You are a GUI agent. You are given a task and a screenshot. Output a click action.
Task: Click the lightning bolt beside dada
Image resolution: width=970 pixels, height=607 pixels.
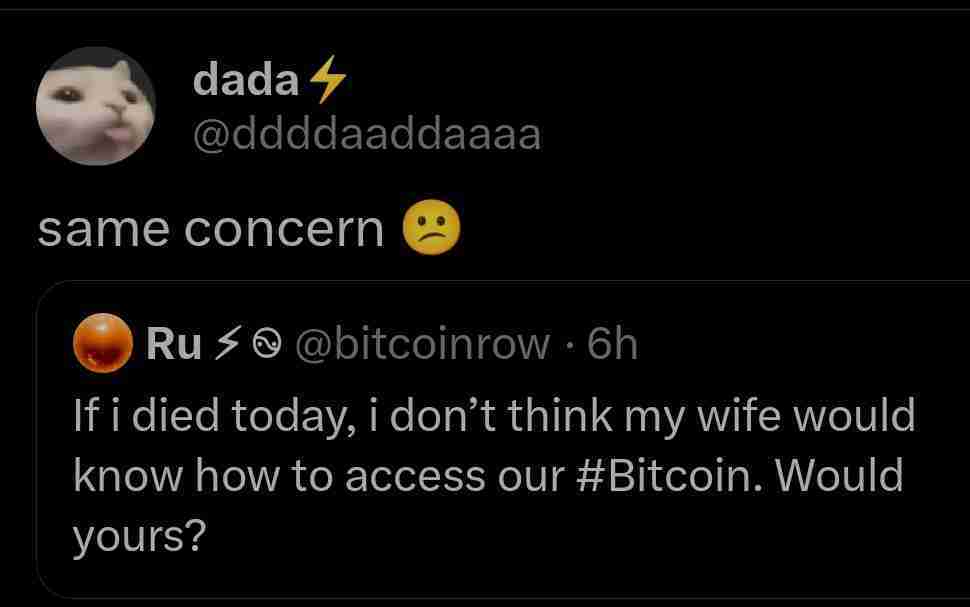point(325,79)
